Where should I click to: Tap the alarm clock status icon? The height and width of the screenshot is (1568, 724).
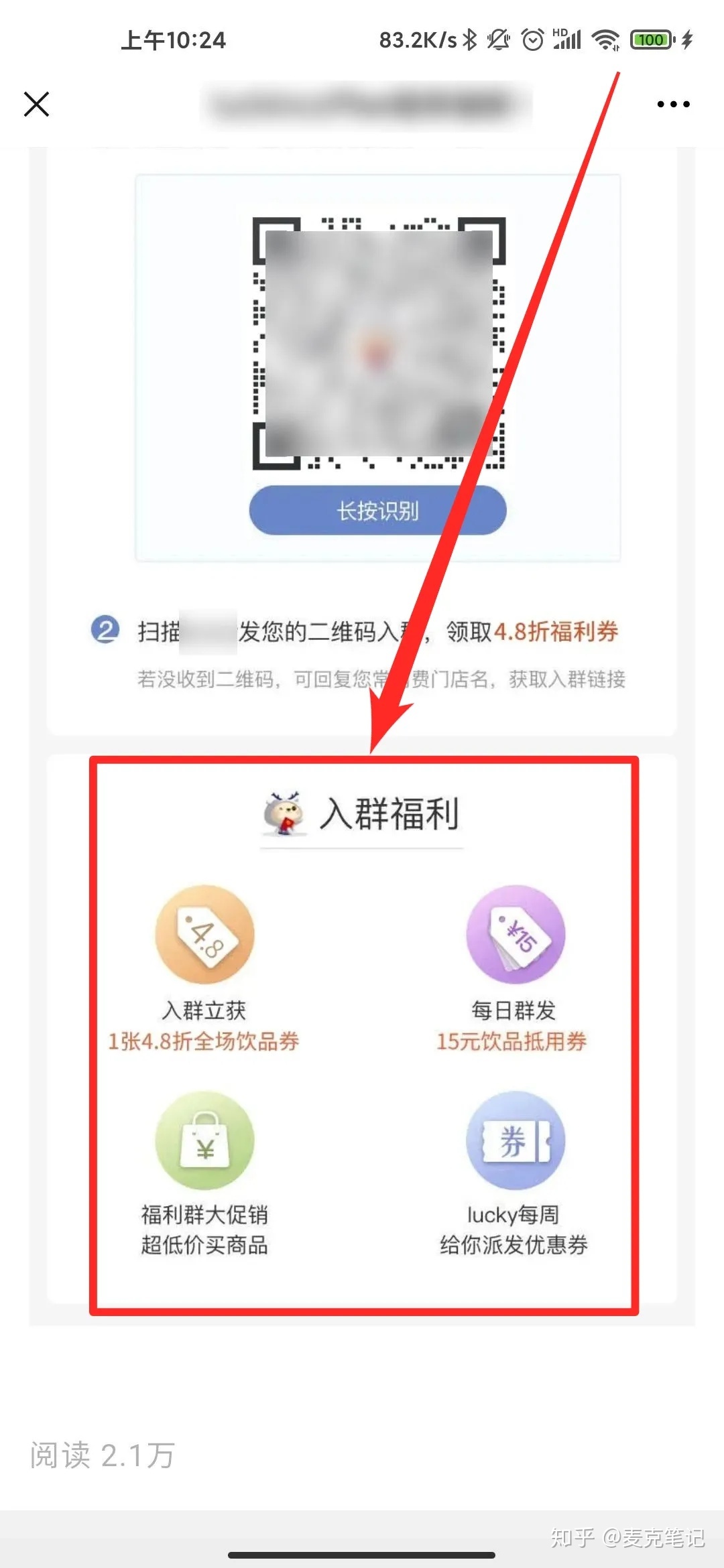tap(533, 40)
